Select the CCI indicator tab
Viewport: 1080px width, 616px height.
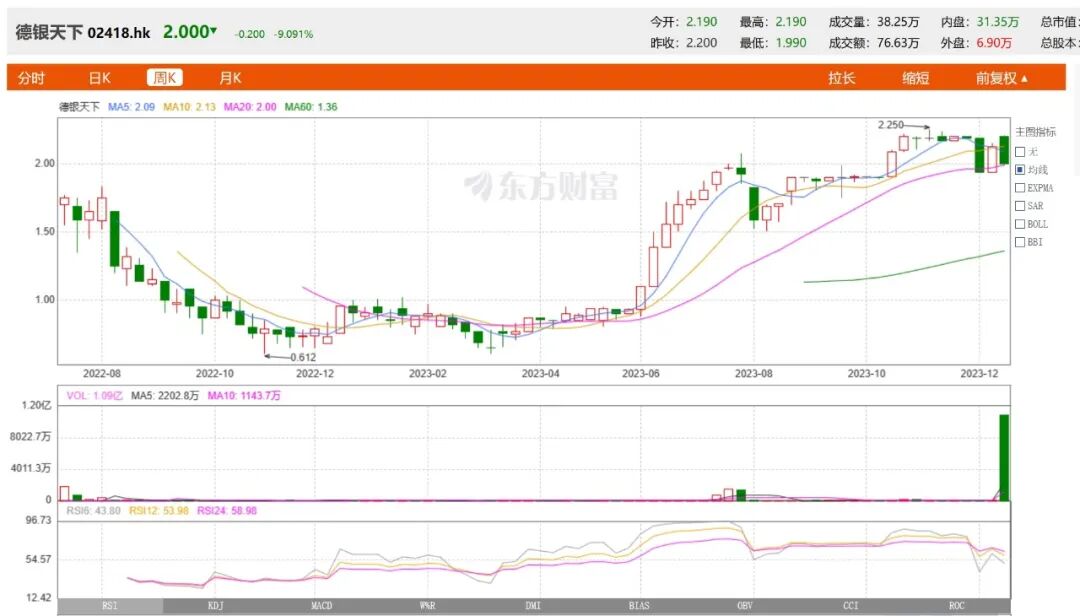(851, 606)
